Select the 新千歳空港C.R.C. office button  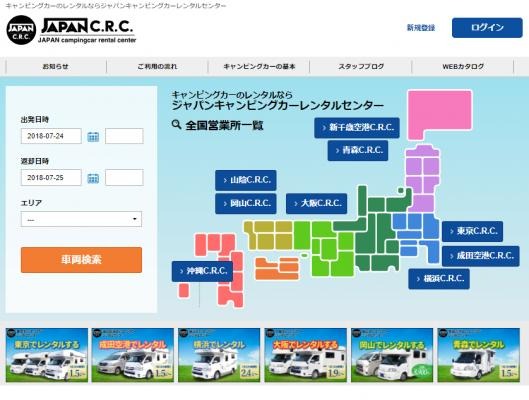pos(357,128)
